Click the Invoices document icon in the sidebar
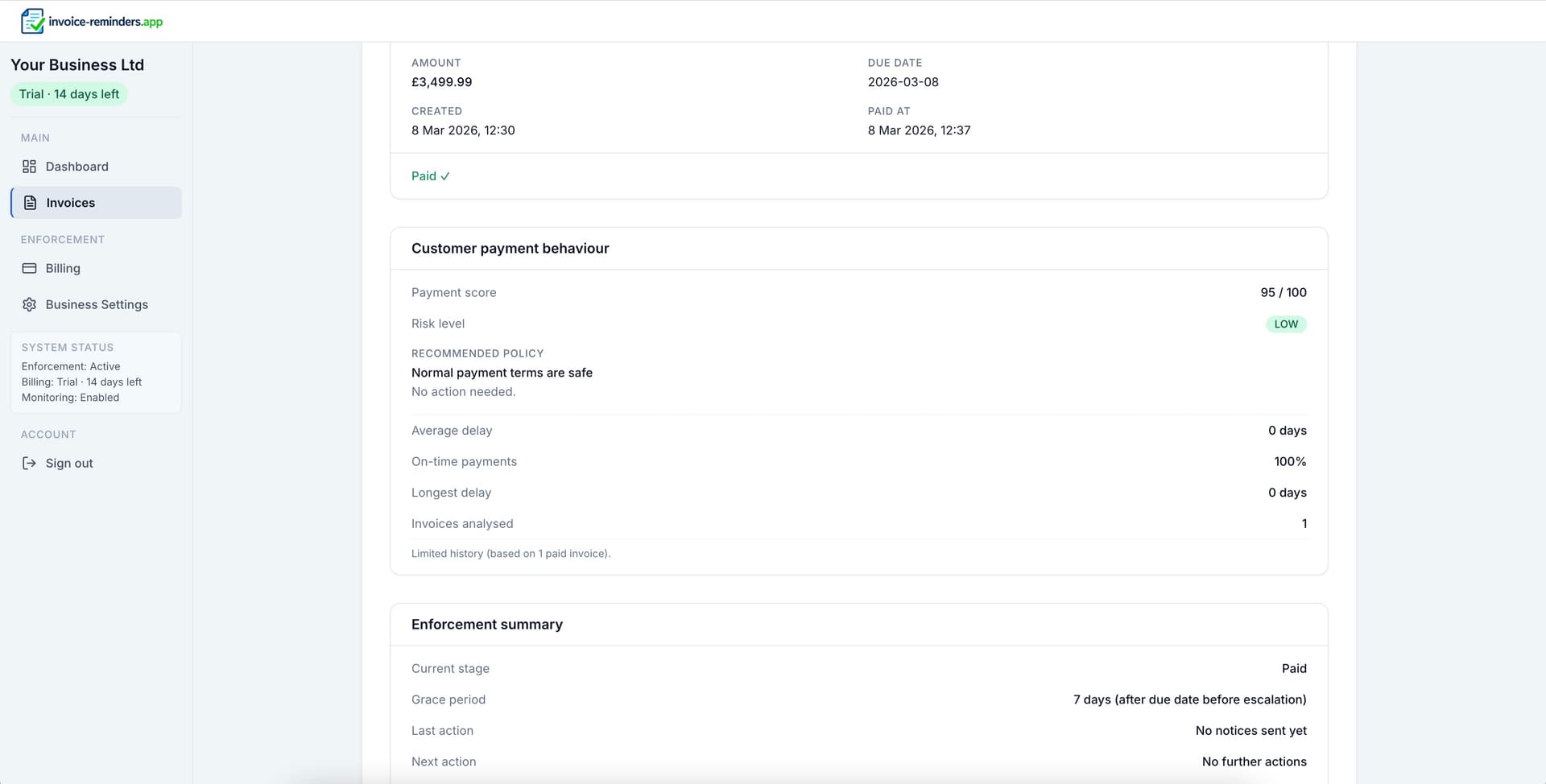 pos(29,203)
